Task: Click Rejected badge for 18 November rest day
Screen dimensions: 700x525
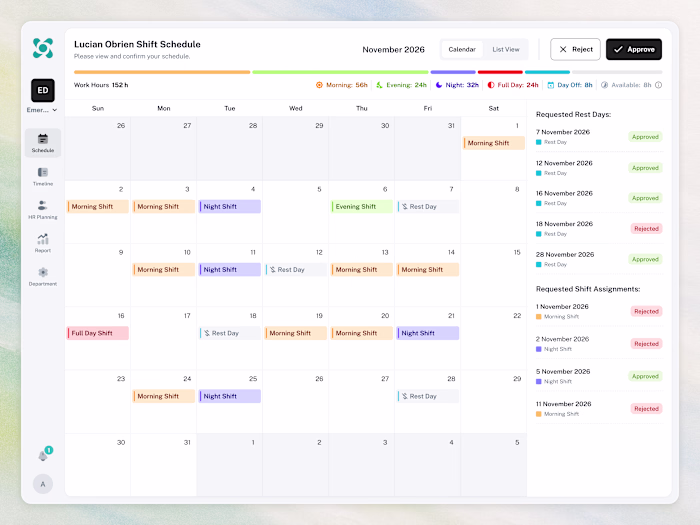Action: (x=646, y=229)
